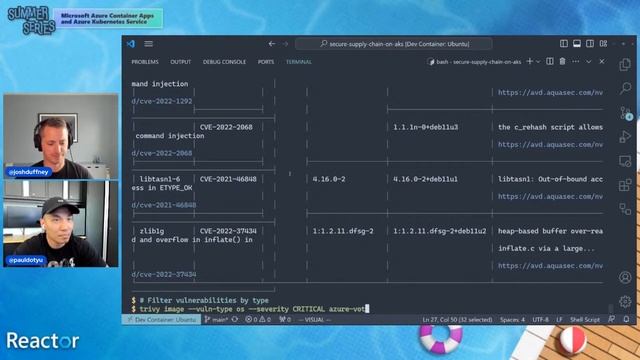Switch to the OUTPUT tab
The image size is (640, 360).
(180, 62)
